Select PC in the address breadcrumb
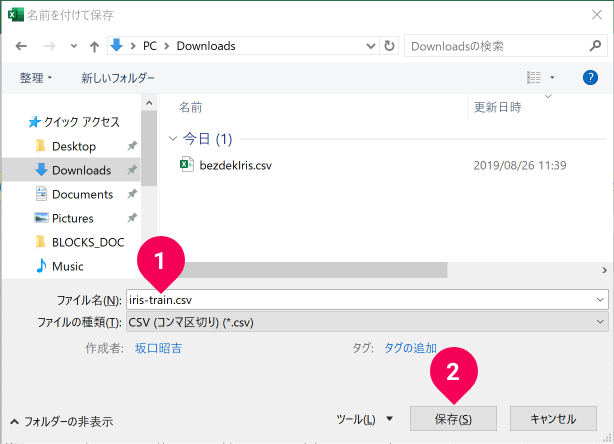This screenshot has width=614, height=444. click(x=150, y=46)
